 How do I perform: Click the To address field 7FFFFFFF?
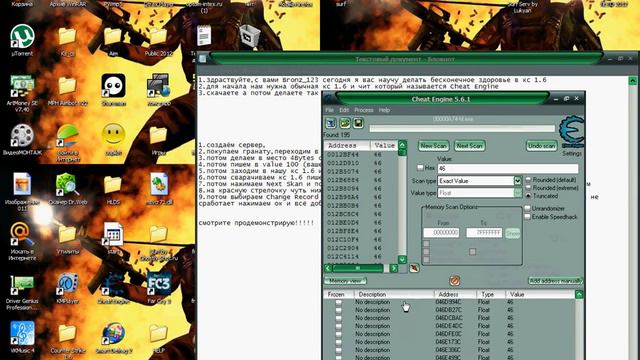coord(484,233)
